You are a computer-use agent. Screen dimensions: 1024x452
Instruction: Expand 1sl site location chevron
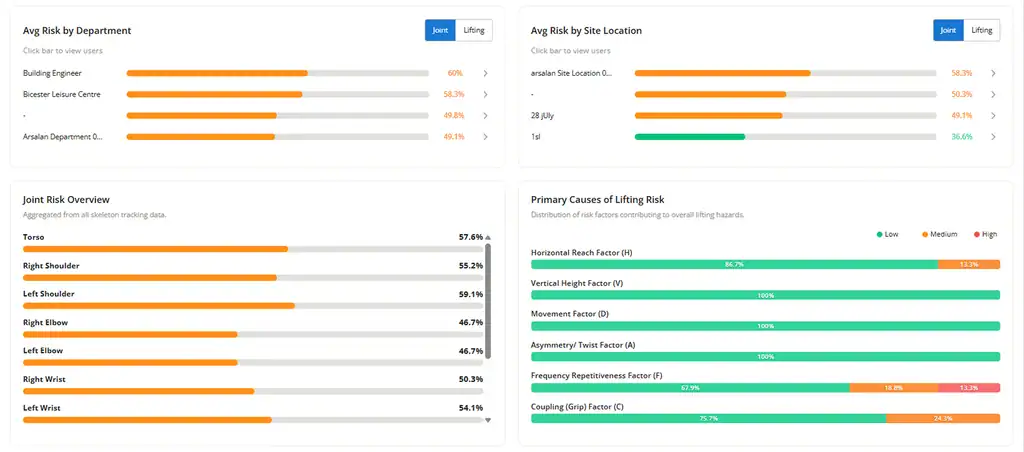993,137
